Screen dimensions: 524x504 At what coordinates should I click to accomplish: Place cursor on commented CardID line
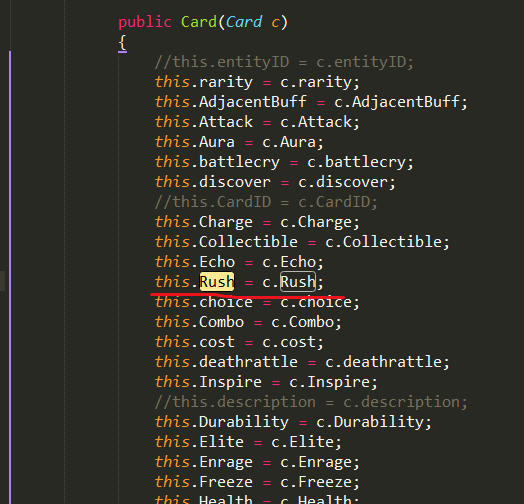[x=266, y=202]
